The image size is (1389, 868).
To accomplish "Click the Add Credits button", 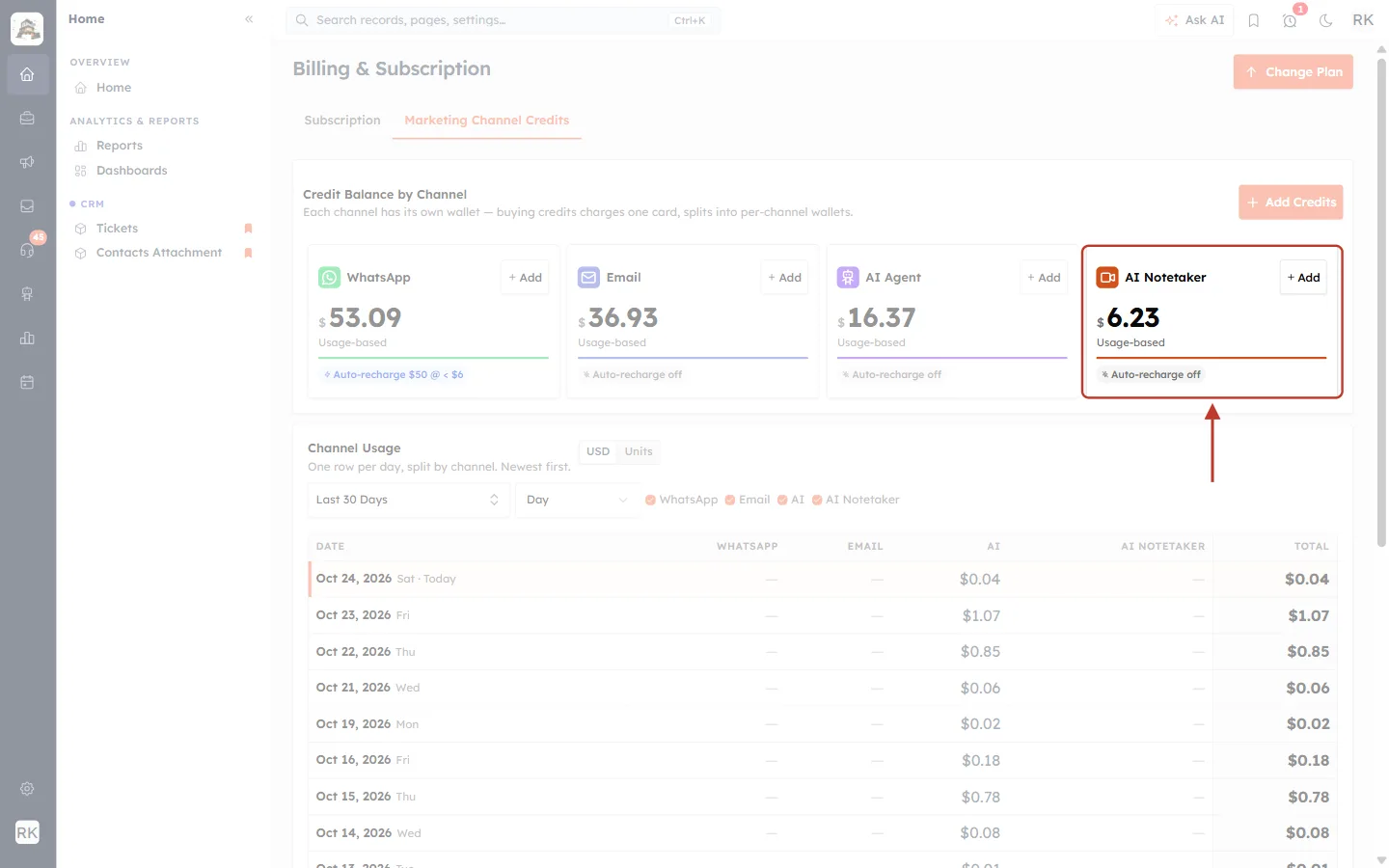I will [x=1291, y=203].
